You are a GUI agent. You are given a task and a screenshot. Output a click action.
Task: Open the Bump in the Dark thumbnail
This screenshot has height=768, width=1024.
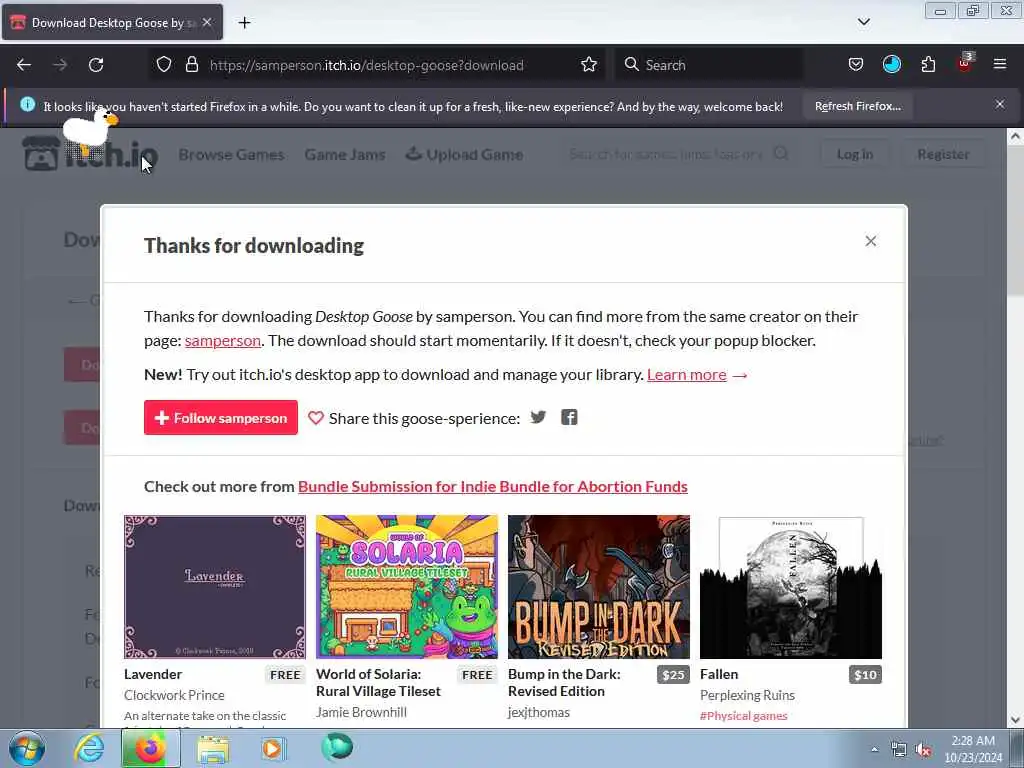[x=599, y=586]
